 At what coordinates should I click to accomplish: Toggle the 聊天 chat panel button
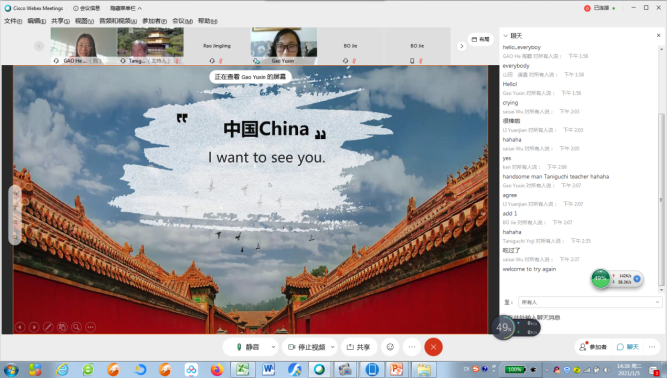click(628, 347)
